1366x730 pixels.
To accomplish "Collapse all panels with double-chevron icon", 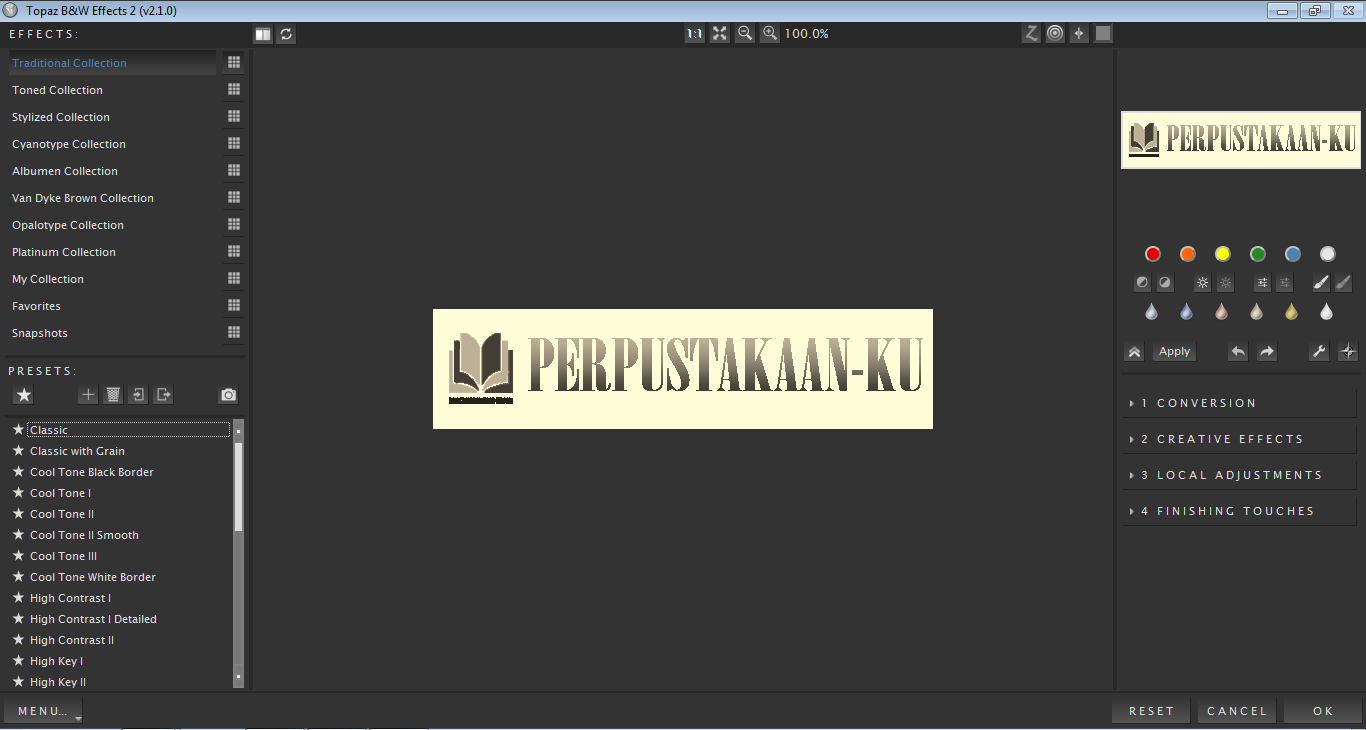I will tap(1134, 351).
